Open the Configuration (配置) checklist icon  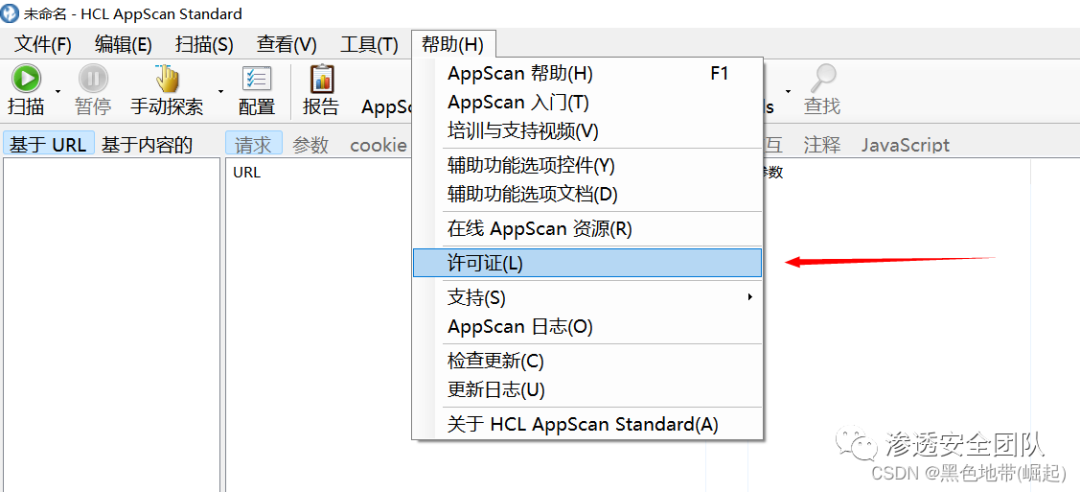pyautogui.click(x=256, y=79)
